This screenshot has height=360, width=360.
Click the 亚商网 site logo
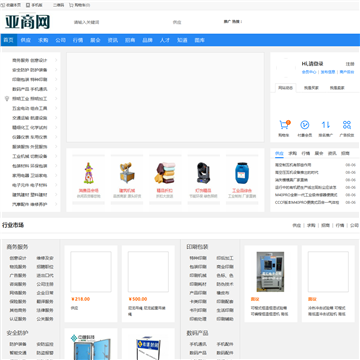[27, 22]
